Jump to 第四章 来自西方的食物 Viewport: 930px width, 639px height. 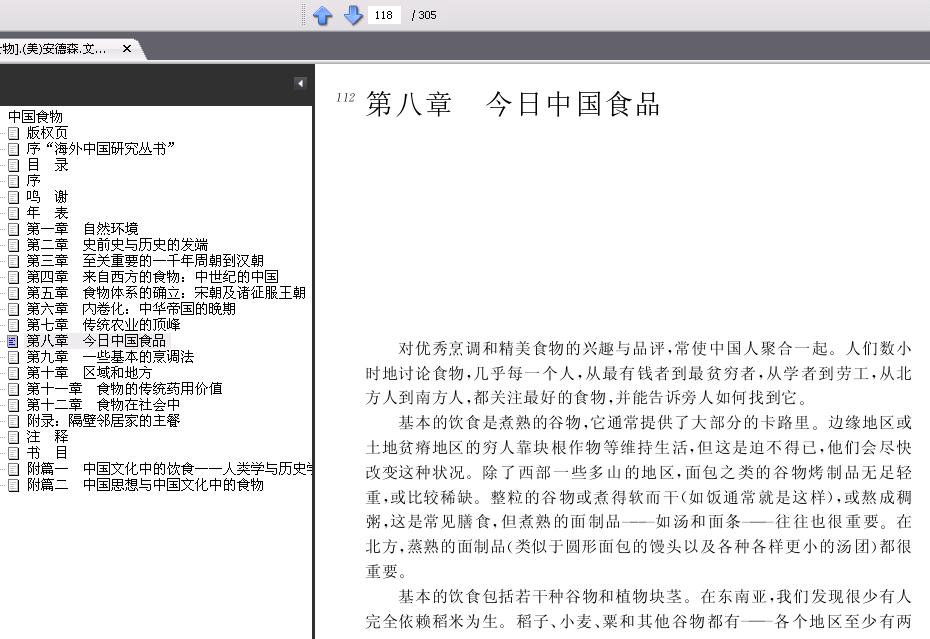pos(152,276)
